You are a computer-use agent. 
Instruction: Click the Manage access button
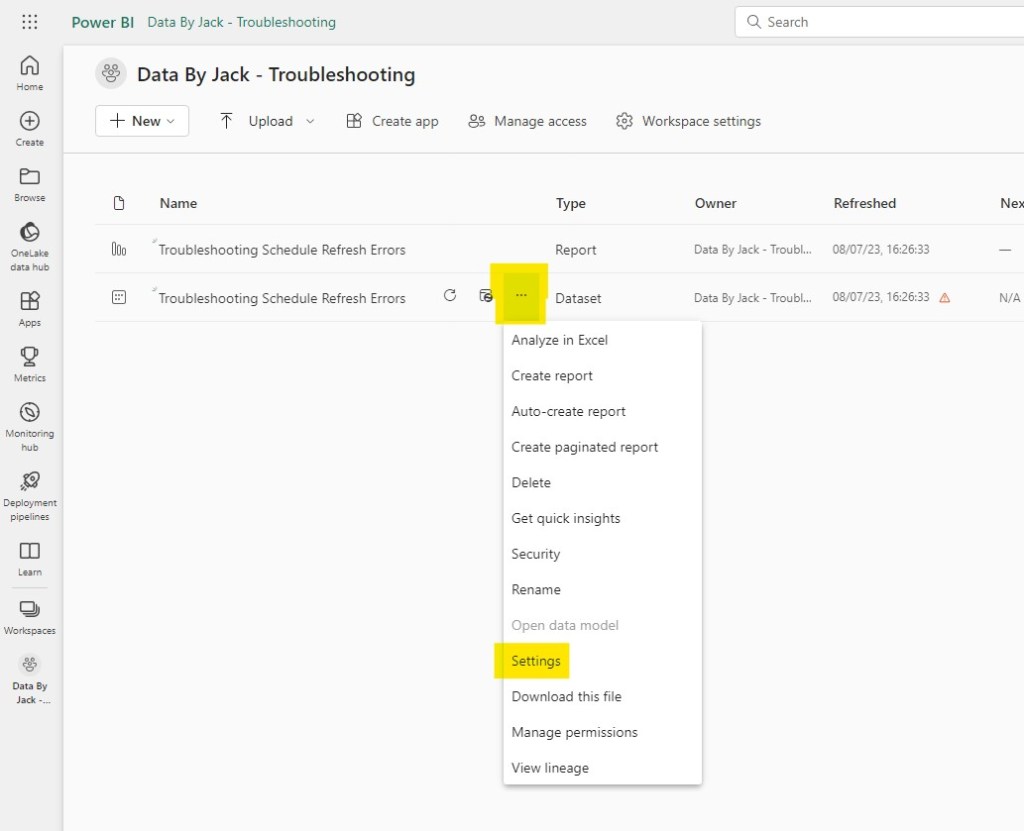click(527, 121)
